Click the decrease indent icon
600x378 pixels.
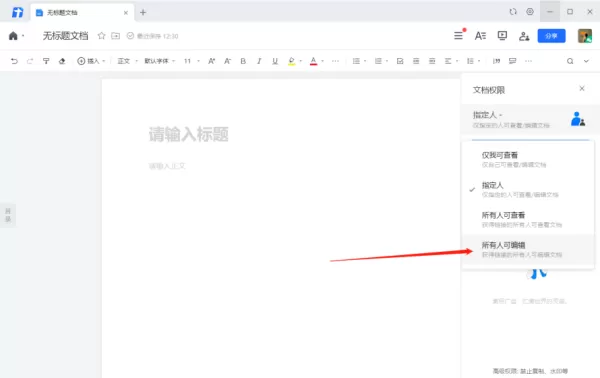click(416, 61)
